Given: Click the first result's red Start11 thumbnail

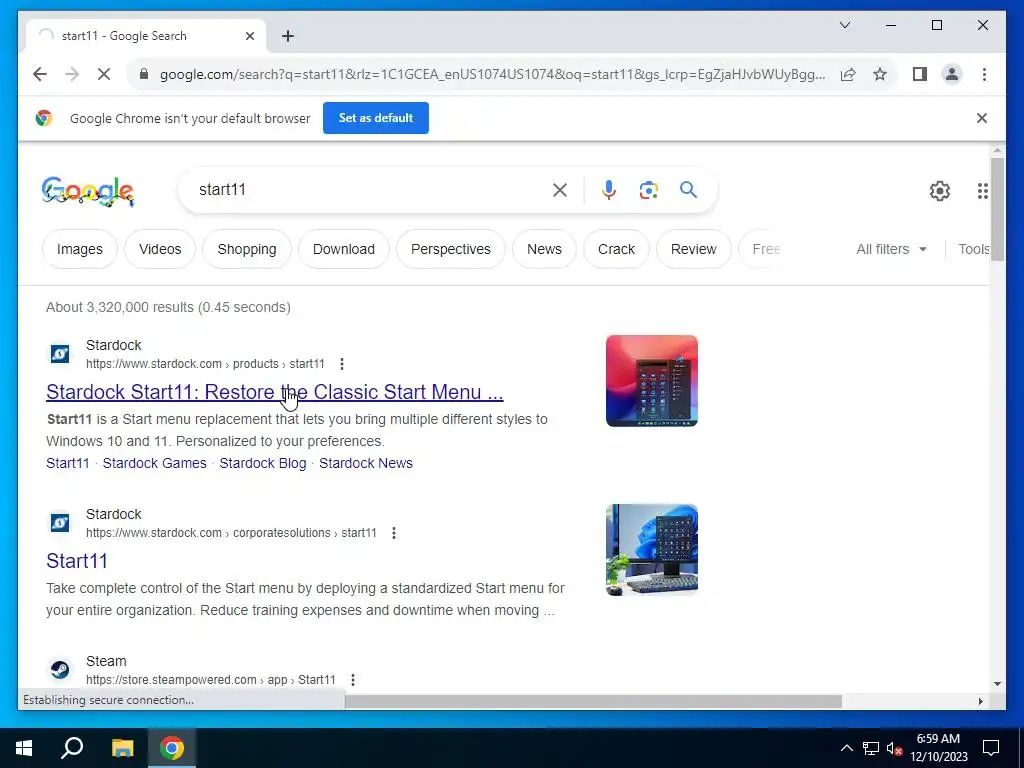Looking at the screenshot, I should (652, 381).
